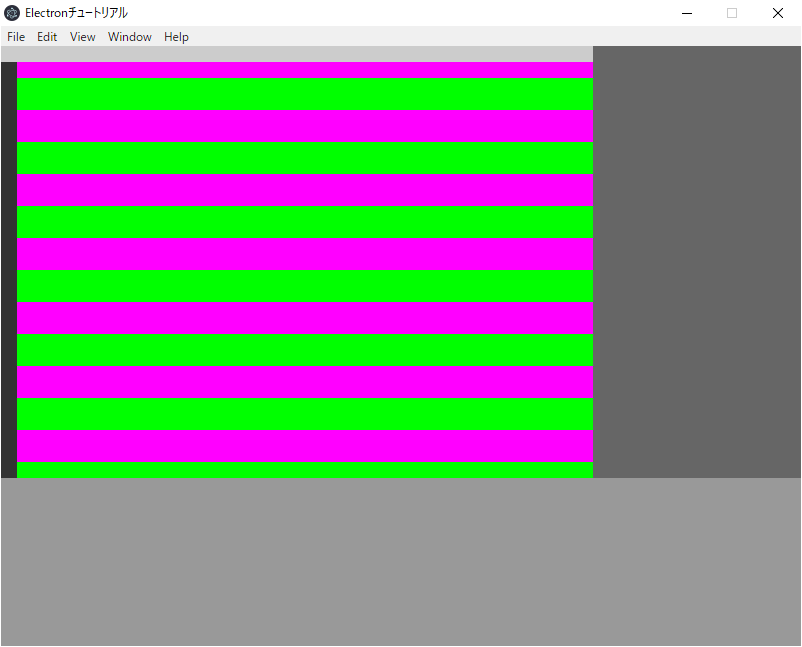Click the large light gray area below the stripes

coord(400,560)
